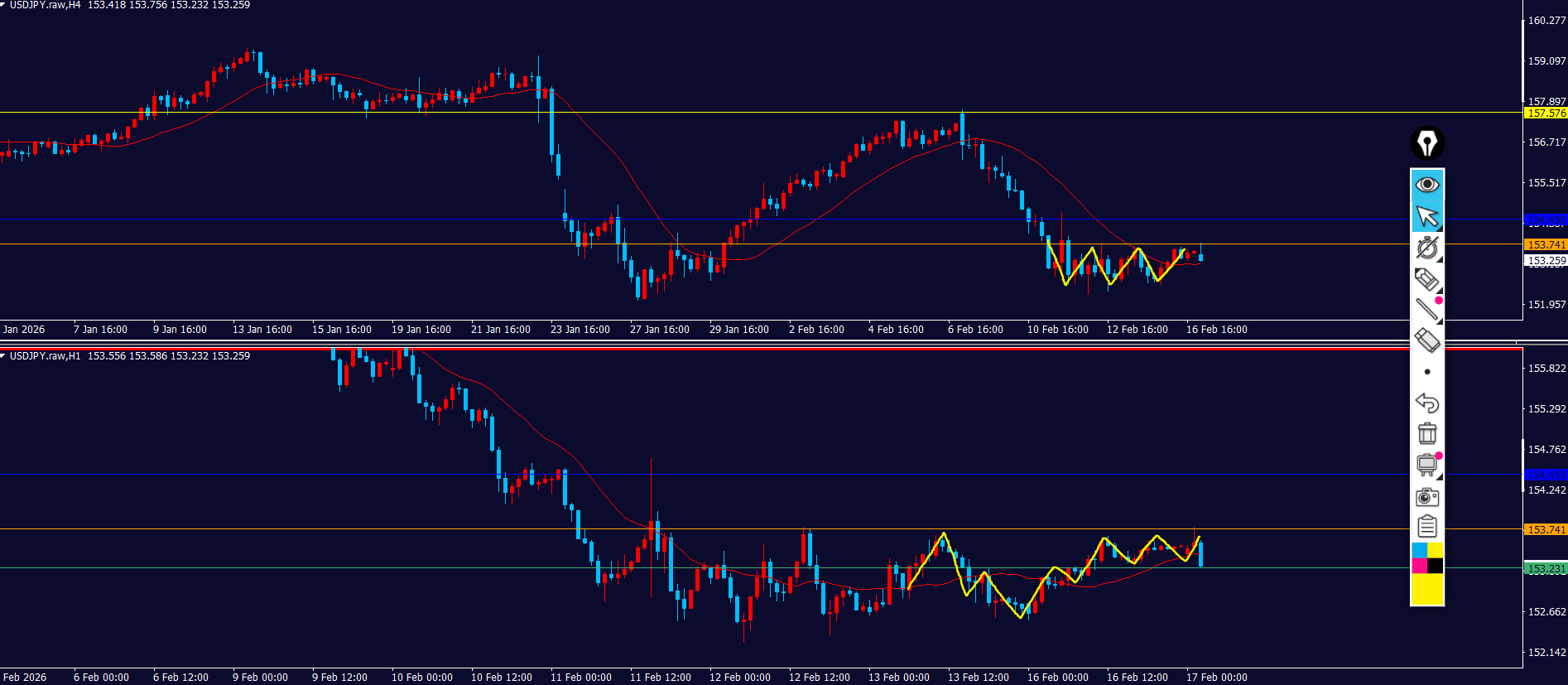Choose the black color swatch
This screenshot has width=1568, height=685.
pyautogui.click(x=1436, y=566)
